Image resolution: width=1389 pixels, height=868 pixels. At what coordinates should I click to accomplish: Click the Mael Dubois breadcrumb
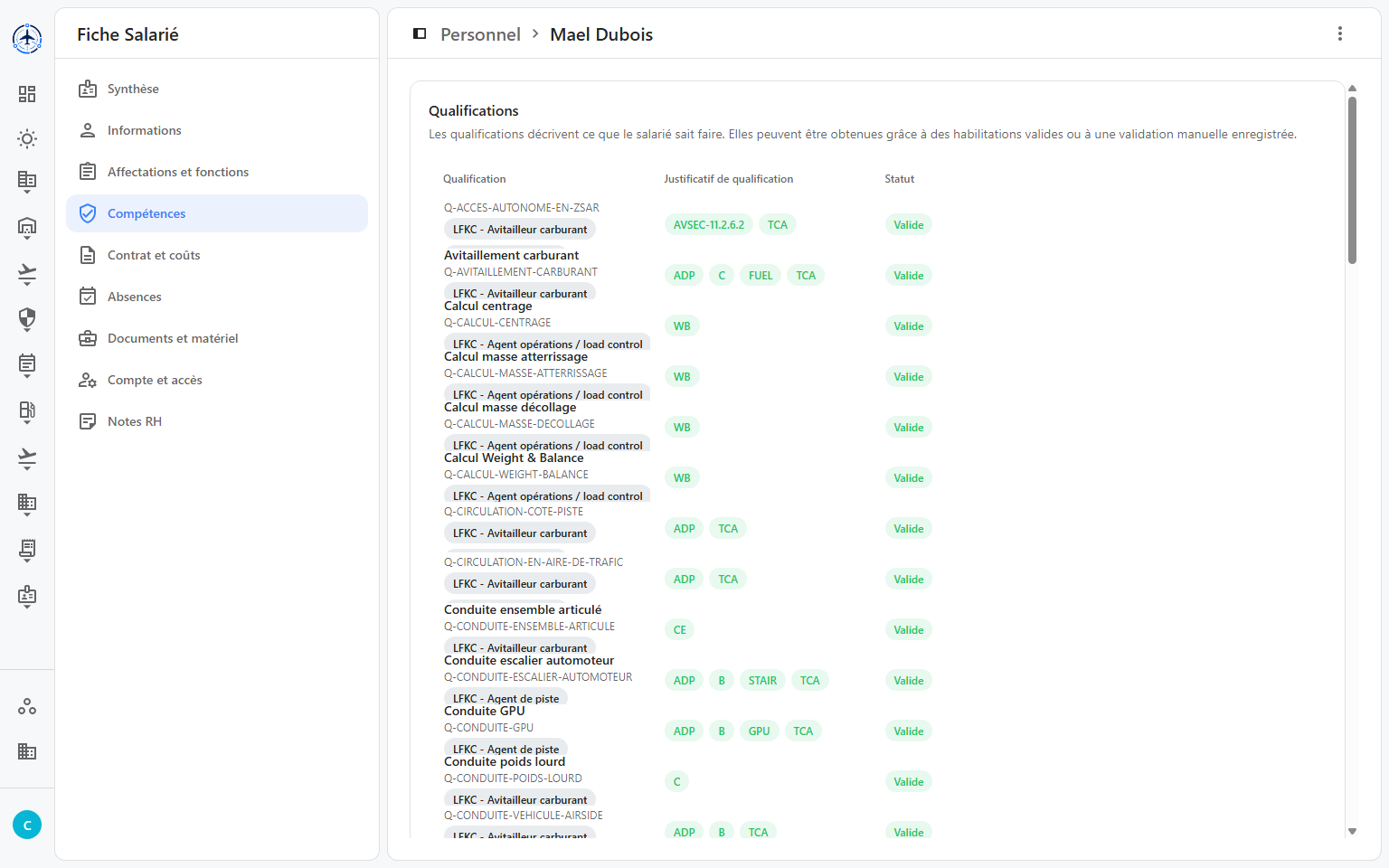tap(601, 34)
